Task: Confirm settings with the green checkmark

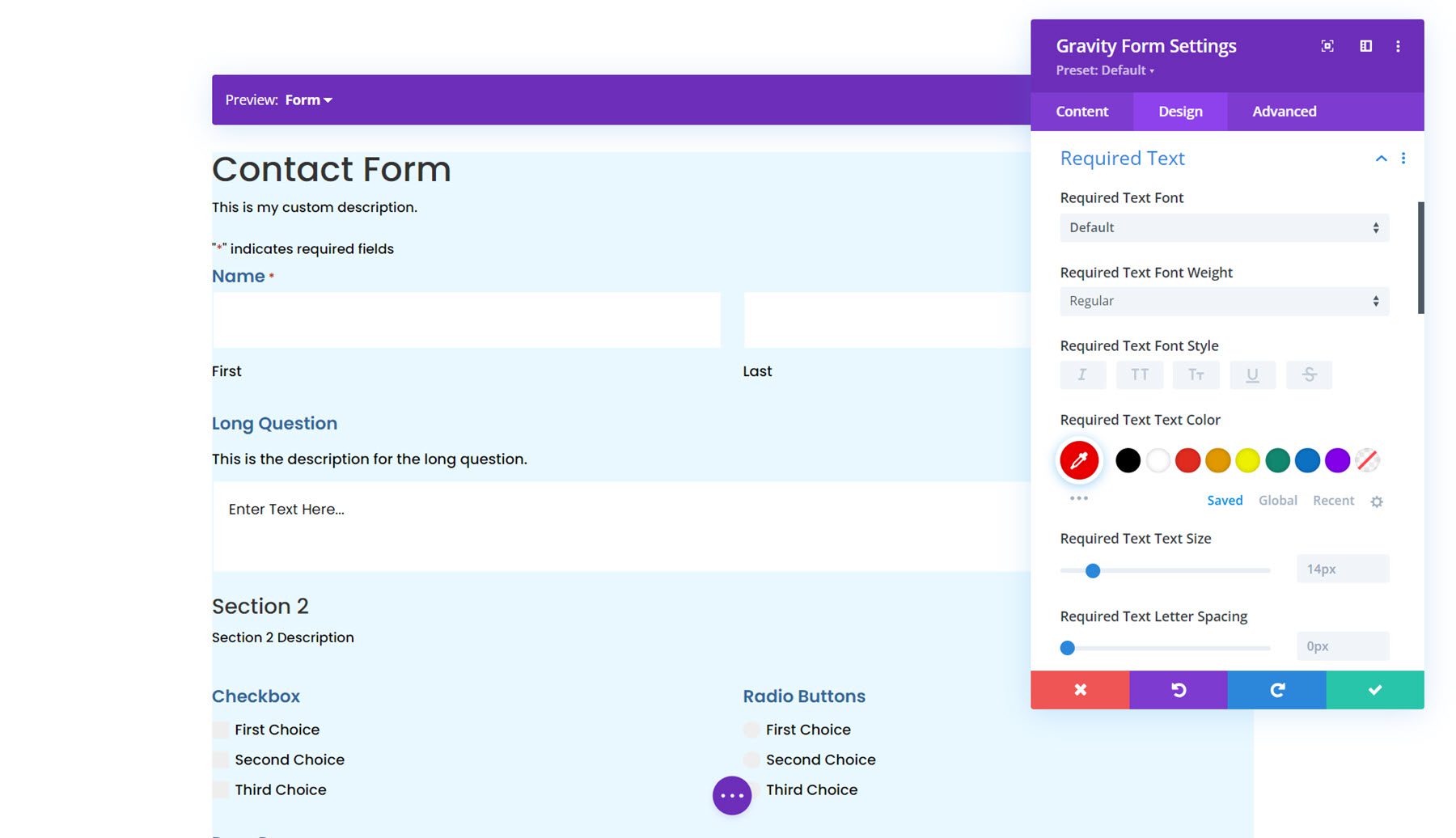Action: (1374, 690)
